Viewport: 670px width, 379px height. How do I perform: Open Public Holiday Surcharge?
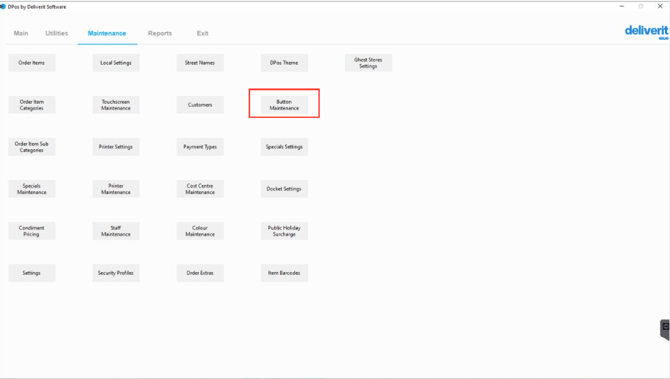pos(284,231)
